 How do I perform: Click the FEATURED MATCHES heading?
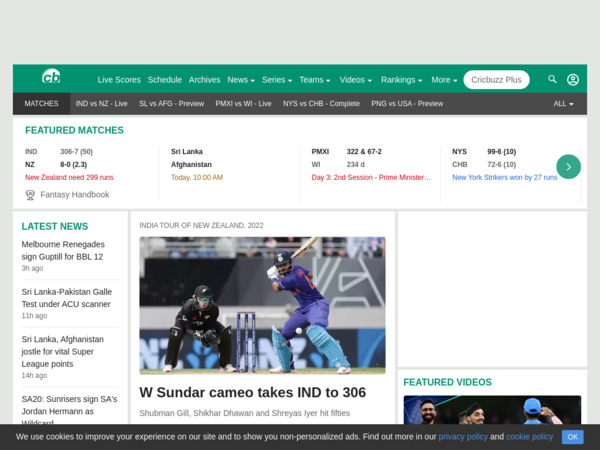coord(74,130)
